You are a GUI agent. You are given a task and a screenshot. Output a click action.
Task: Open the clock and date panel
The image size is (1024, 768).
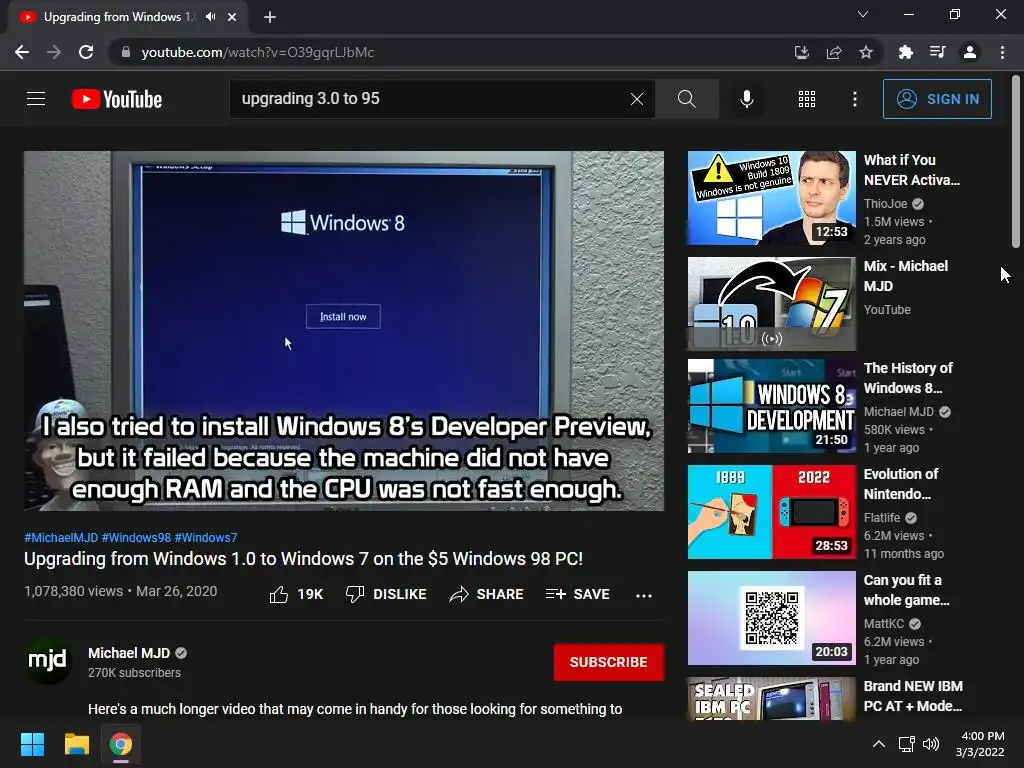coord(980,744)
